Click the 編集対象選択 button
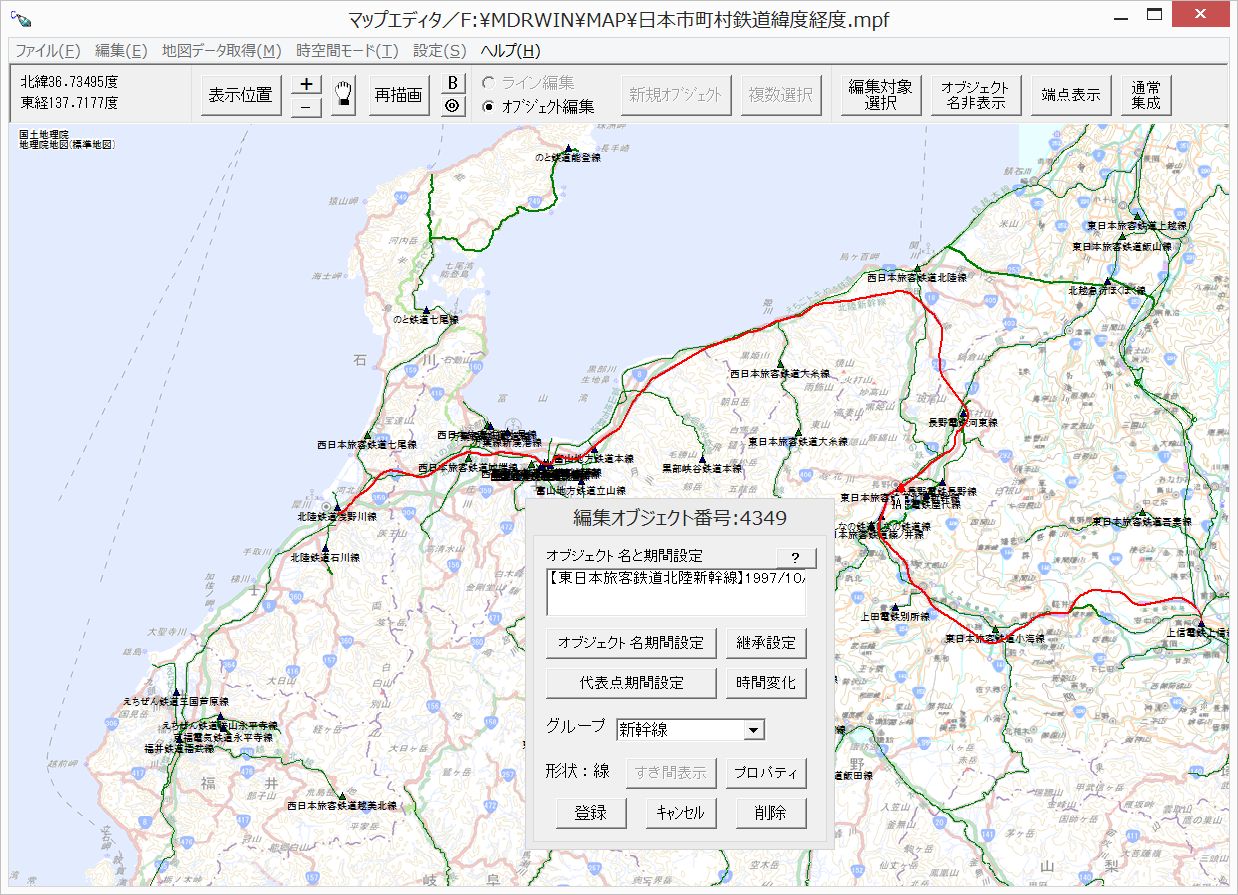Image resolution: width=1238 pixels, height=895 pixels. (880, 95)
